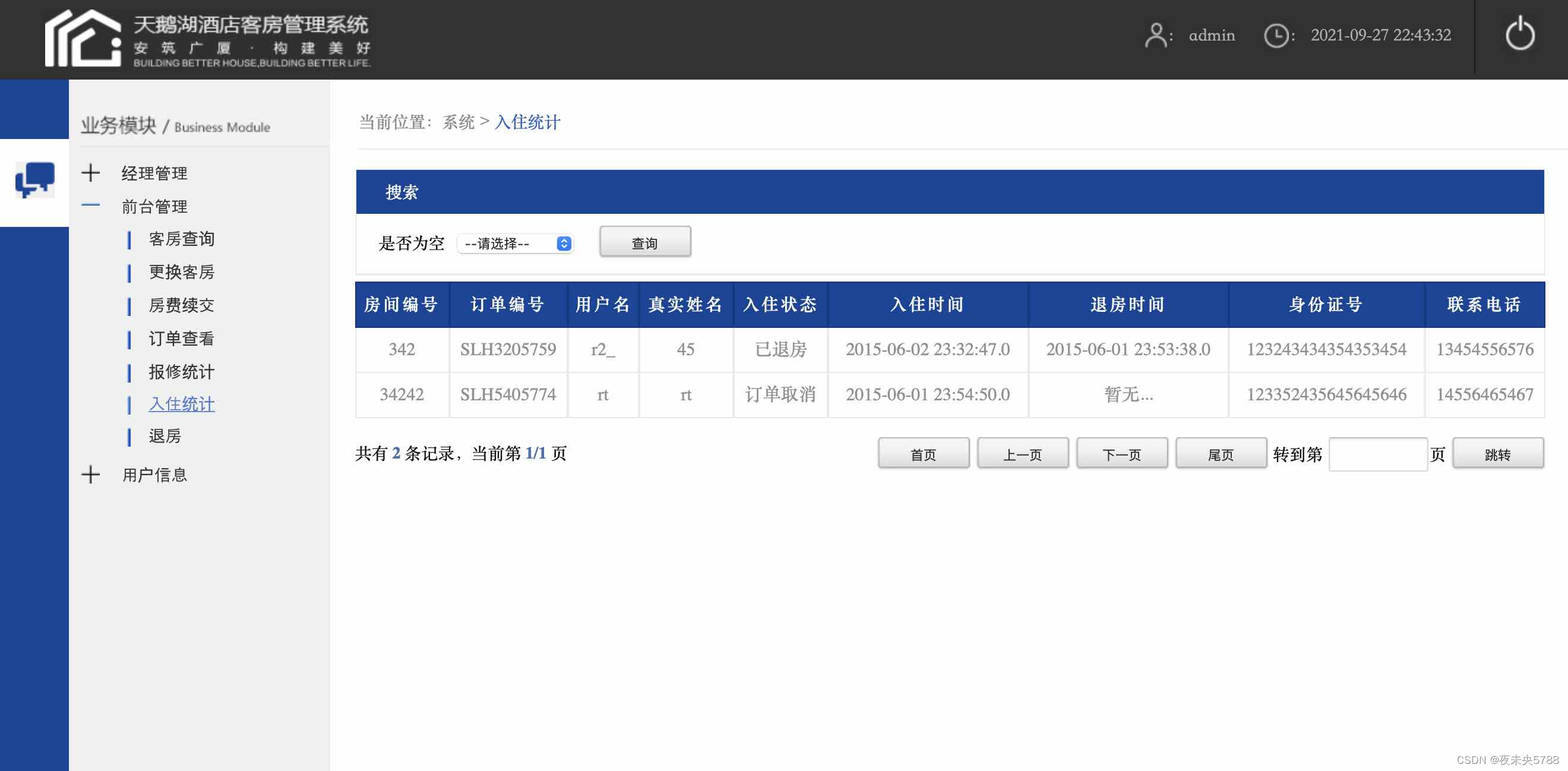1568x771 pixels.
Task: Click the 跳转 jump button
Action: (x=1497, y=453)
